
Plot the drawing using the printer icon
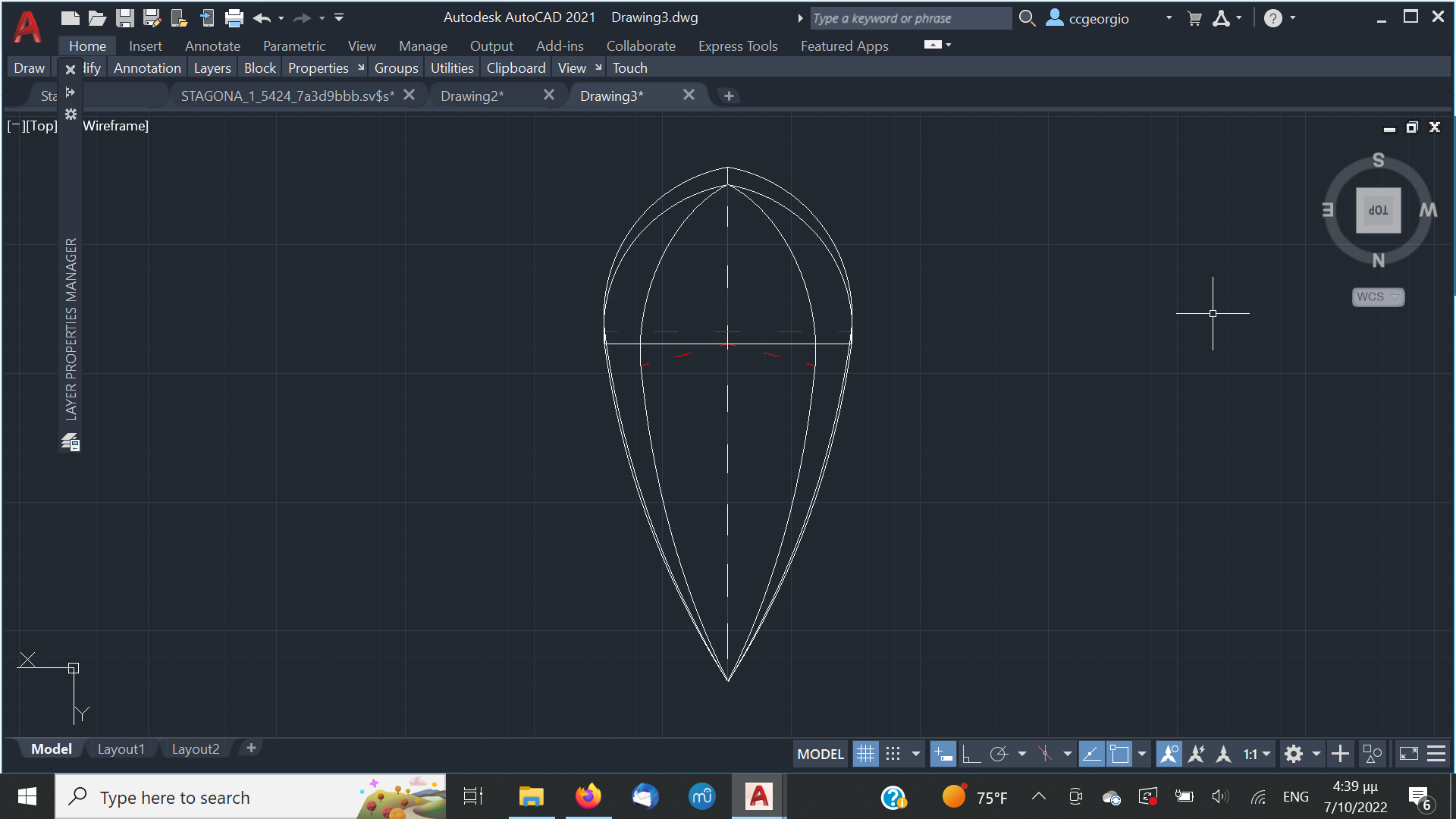pos(234,18)
